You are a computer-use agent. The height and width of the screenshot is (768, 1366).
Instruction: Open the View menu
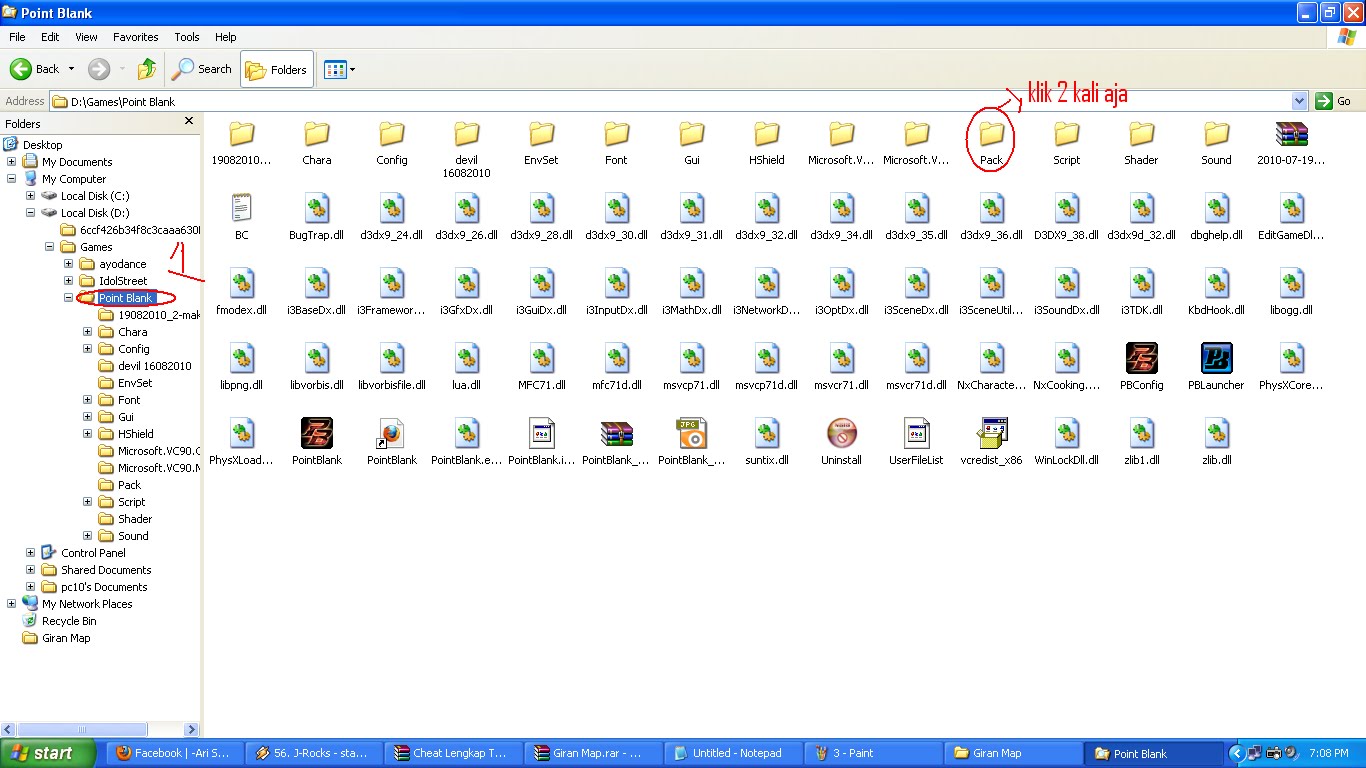click(87, 37)
